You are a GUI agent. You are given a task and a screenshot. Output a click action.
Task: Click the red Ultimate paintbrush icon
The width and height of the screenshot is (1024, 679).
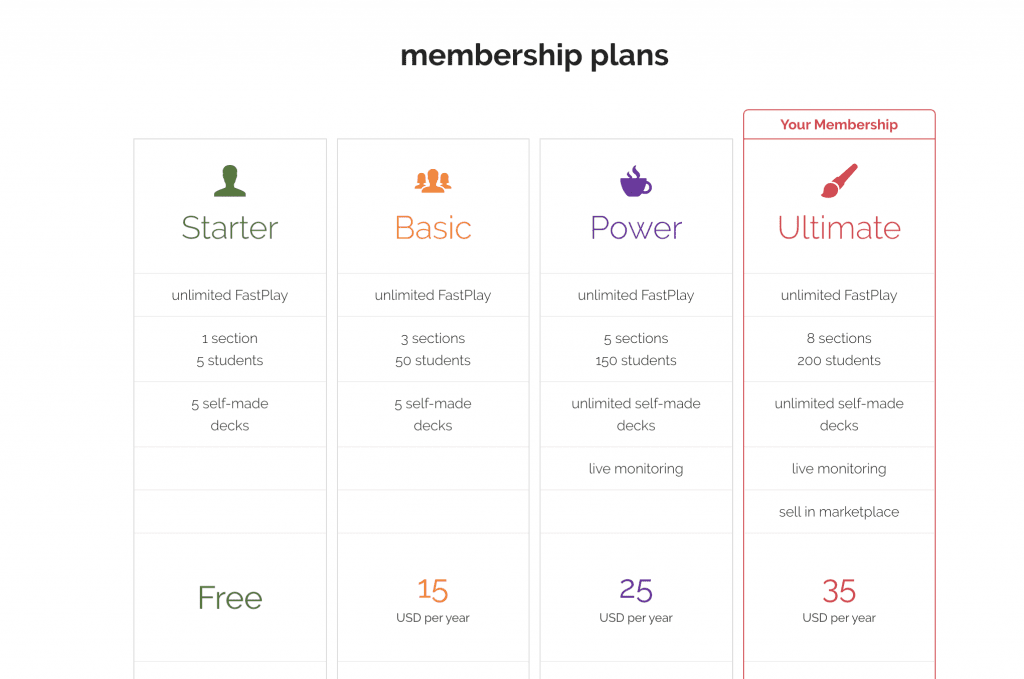839,181
